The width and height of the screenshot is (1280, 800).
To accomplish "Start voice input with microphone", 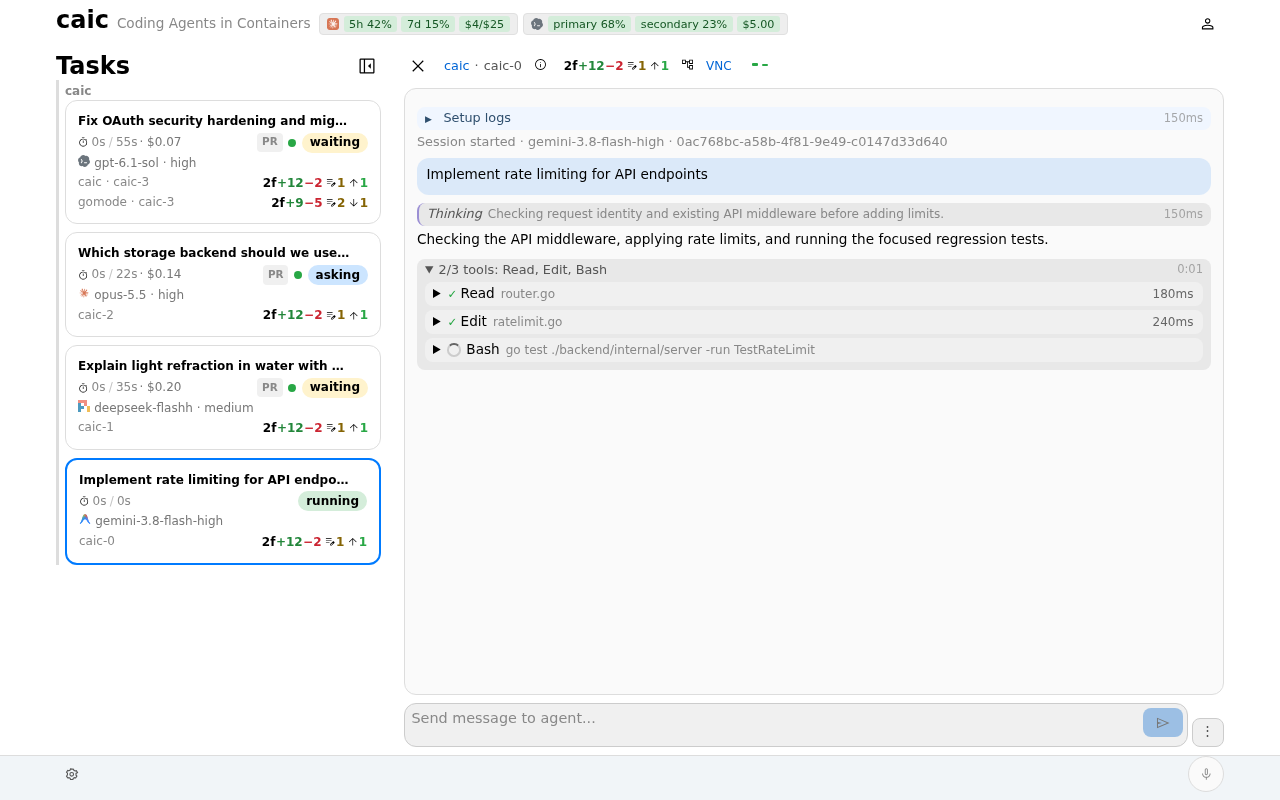I will pos(1206,774).
